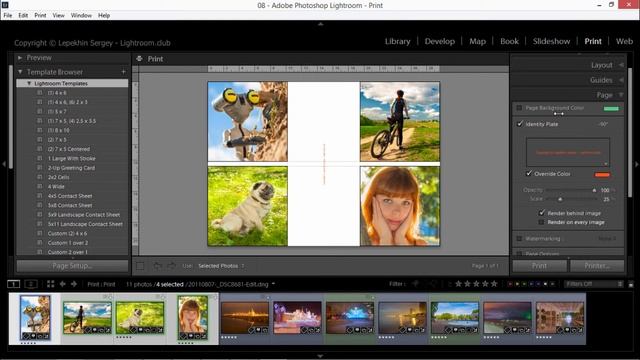
Task: Uncheck Render behind image
Action: [542, 213]
